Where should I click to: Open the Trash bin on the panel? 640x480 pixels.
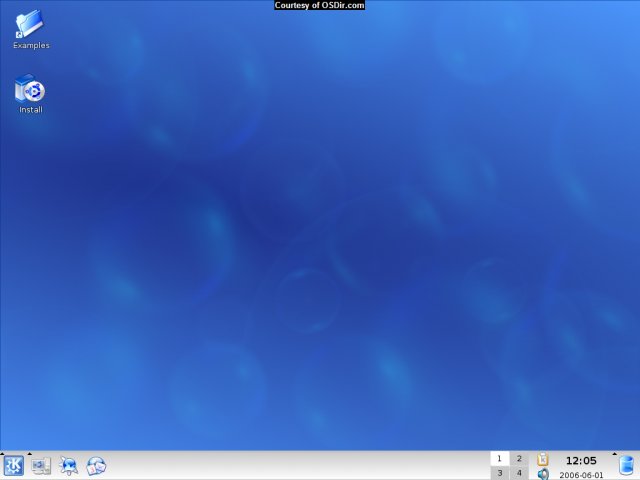coord(626,466)
